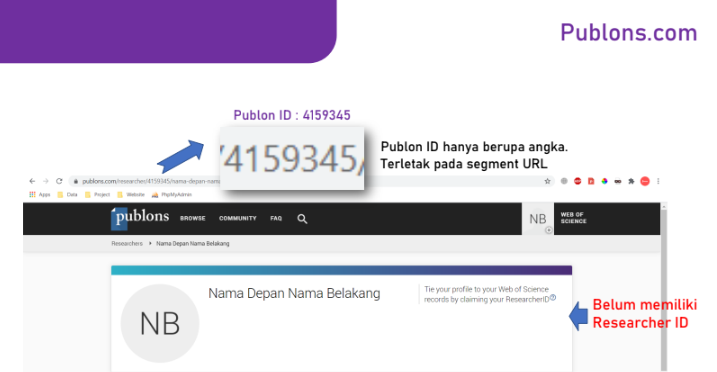Open the red Adblock extension icon
This screenshot has width=717, height=372.
pyautogui.click(x=578, y=181)
